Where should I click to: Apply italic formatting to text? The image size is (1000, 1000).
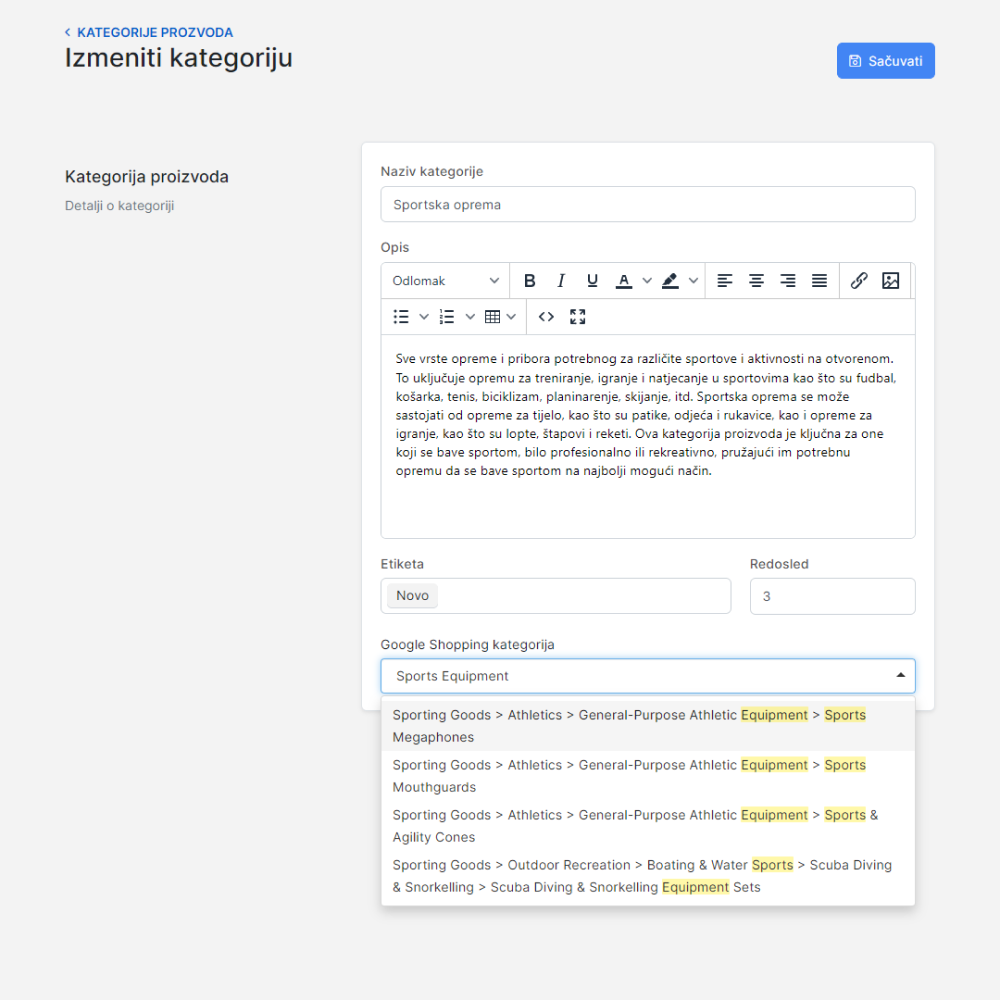561,281
